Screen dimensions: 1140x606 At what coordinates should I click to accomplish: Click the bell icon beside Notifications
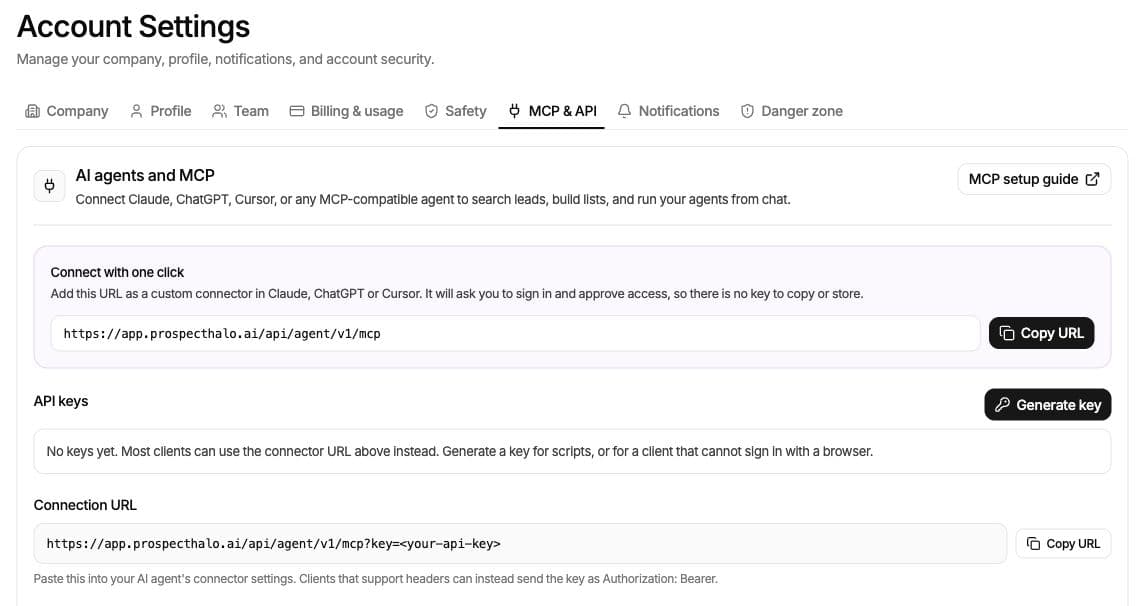point(625,111)
